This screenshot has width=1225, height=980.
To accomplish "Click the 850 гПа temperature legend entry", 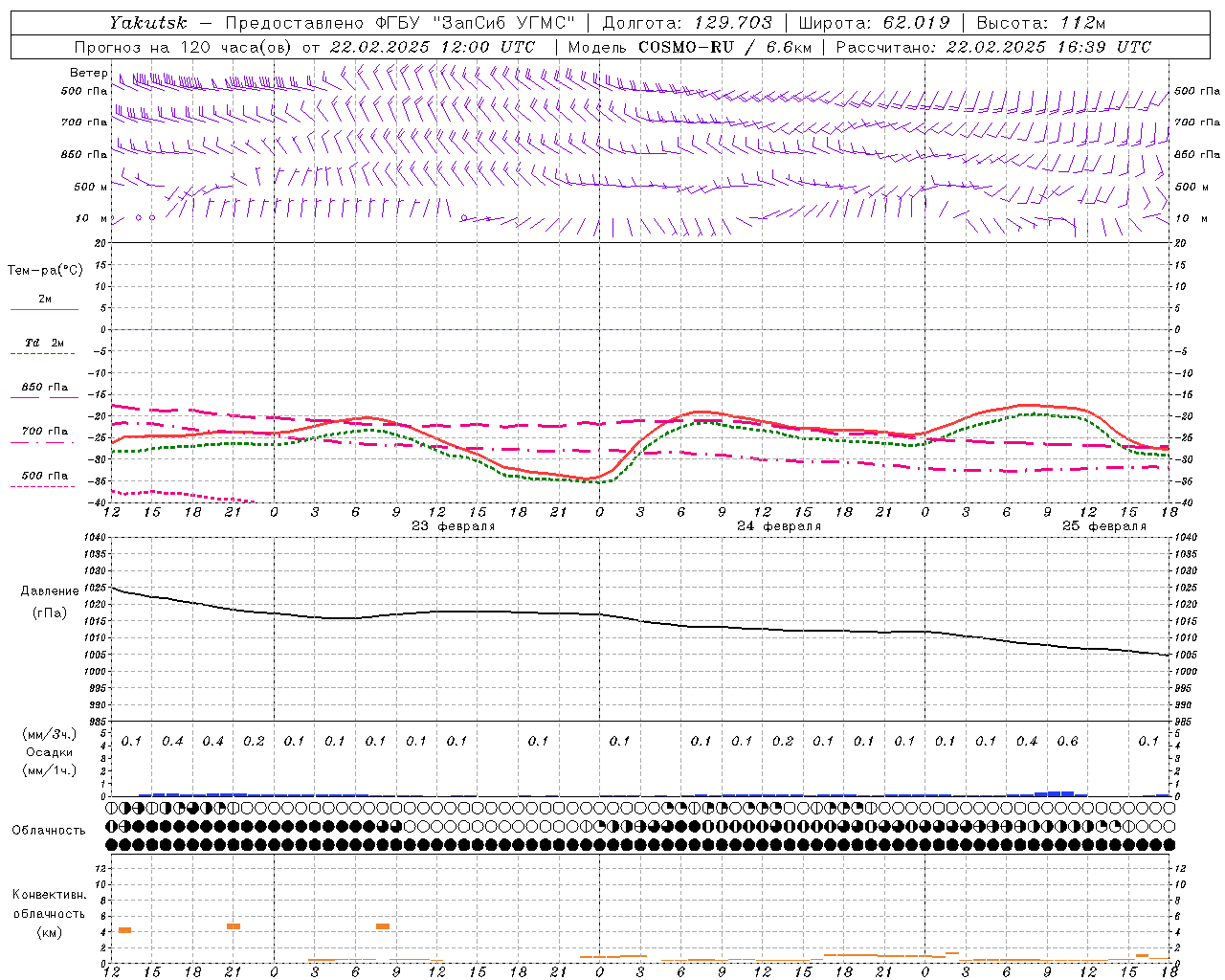I will [45, 388].
